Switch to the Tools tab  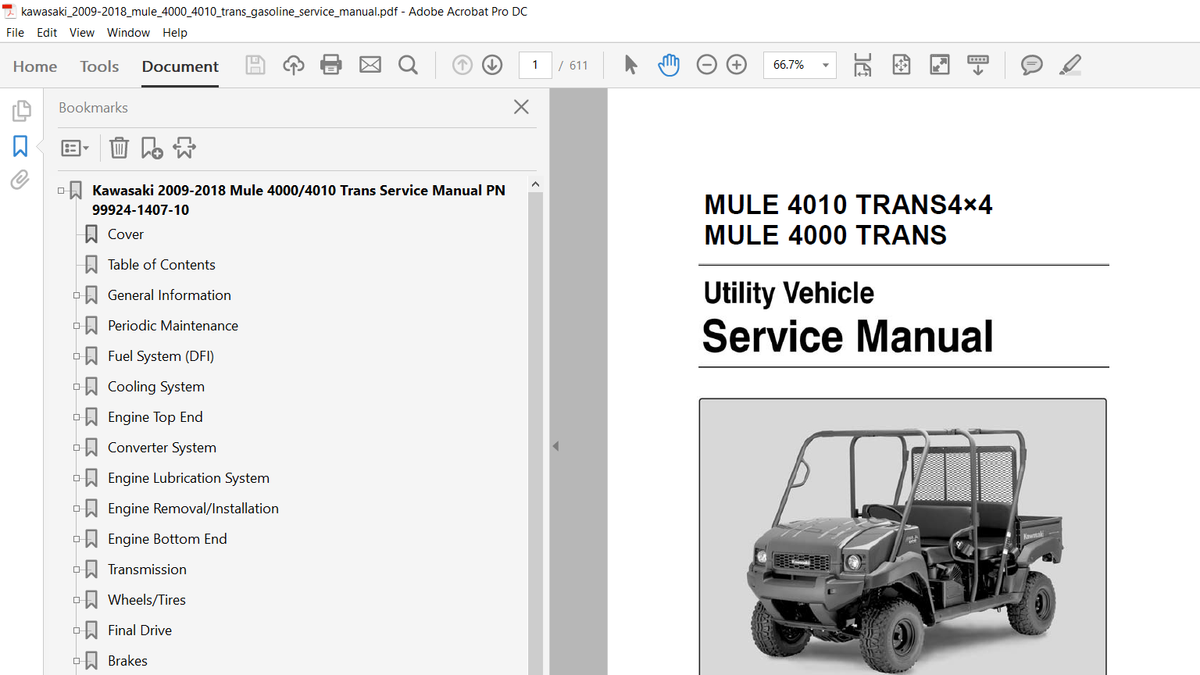[99, 66]
